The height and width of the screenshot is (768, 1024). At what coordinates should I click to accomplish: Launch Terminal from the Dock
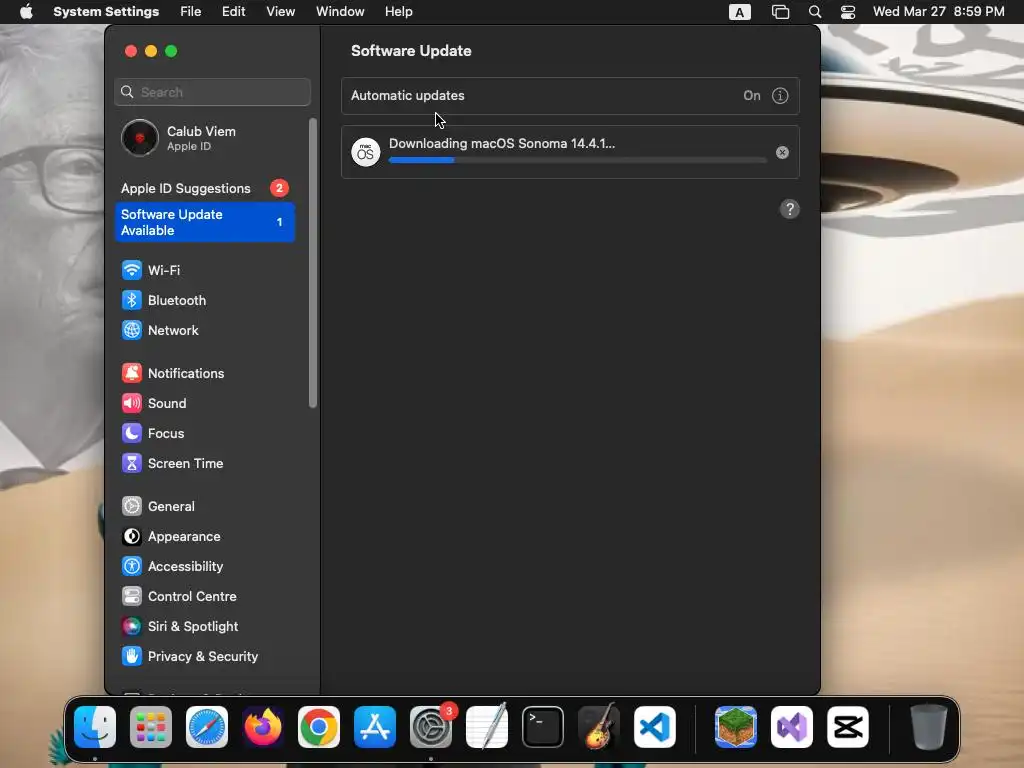[543, 727]
